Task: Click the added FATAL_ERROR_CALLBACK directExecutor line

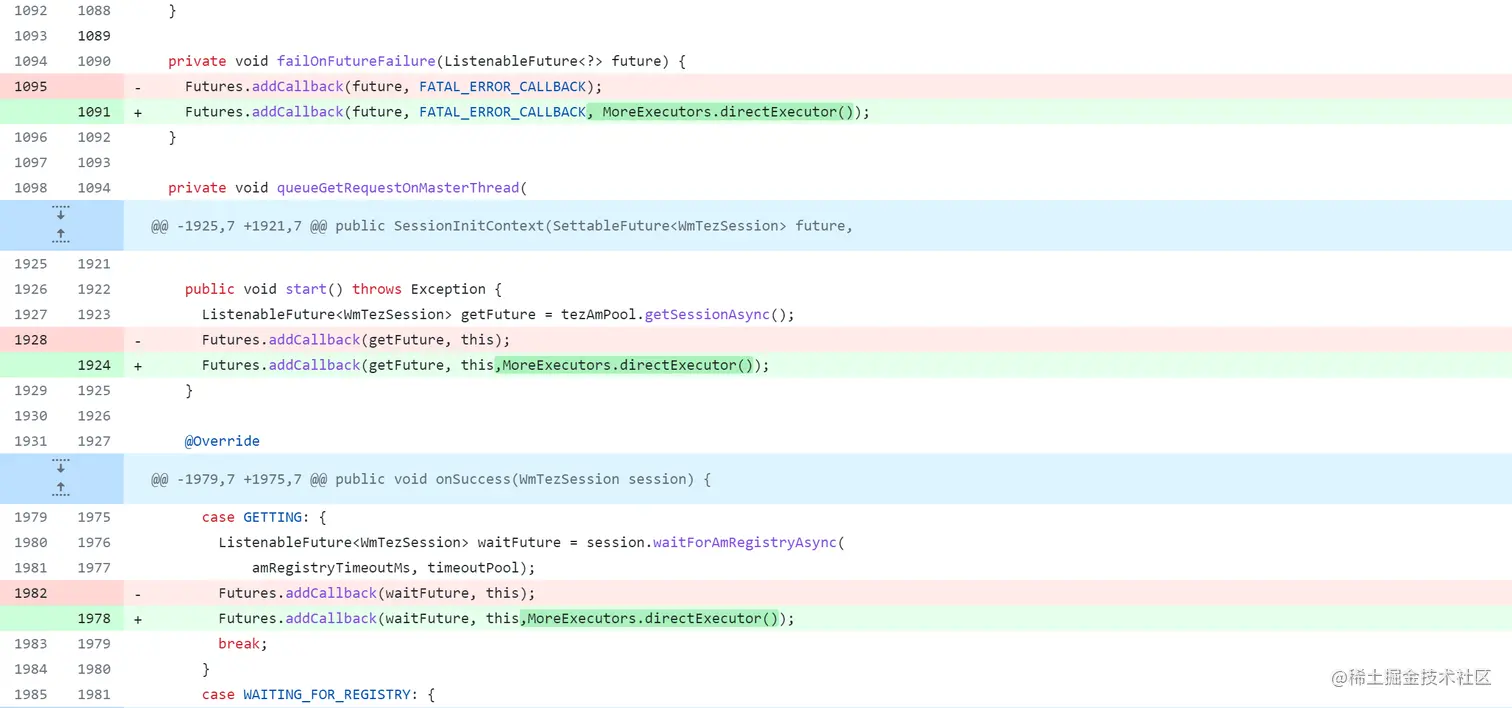Action: click(527, 112)
